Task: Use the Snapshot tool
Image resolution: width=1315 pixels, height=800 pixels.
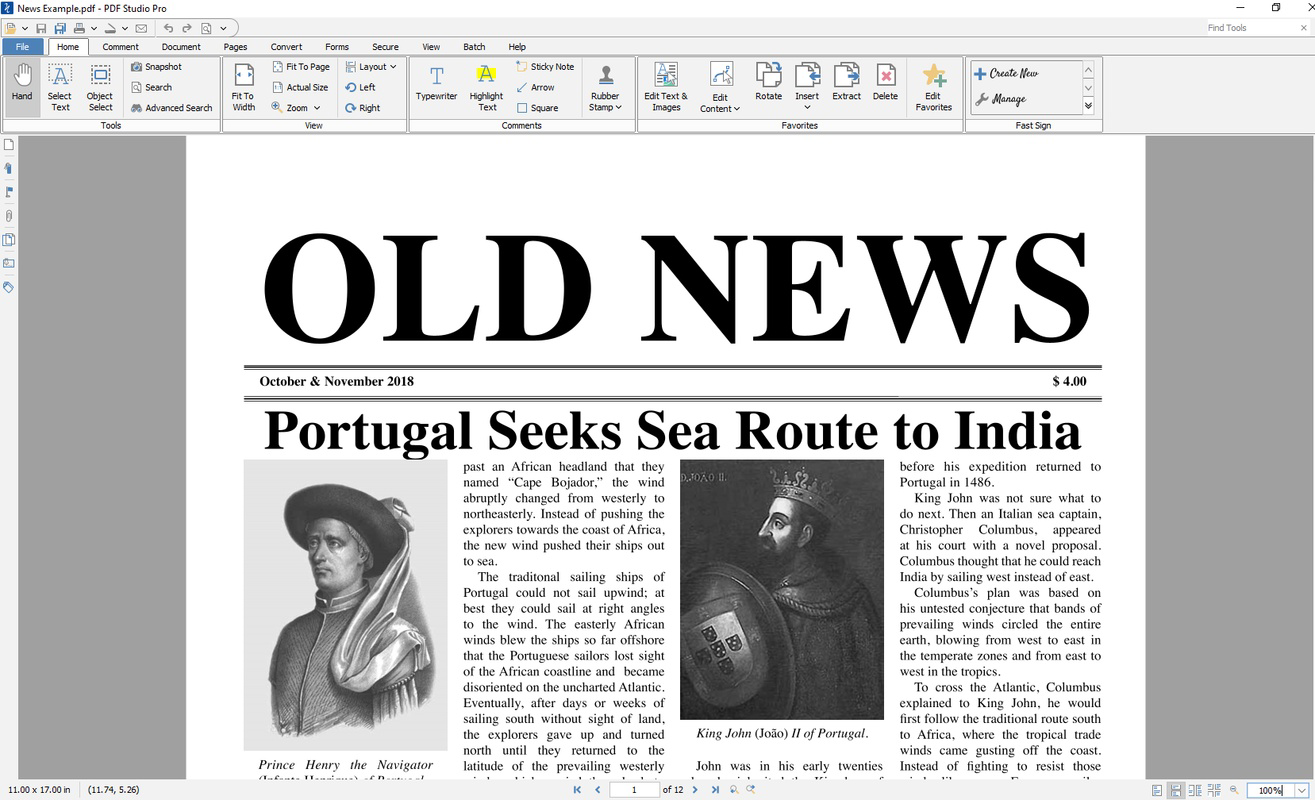Action: point(157,66)
